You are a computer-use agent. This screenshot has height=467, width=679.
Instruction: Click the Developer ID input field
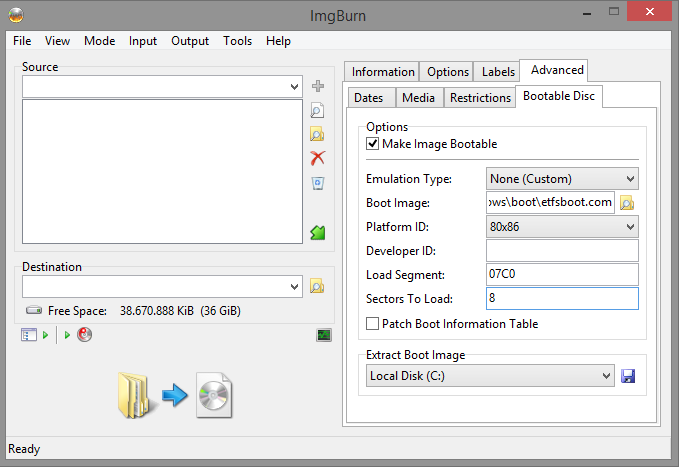tap(562, 250)
